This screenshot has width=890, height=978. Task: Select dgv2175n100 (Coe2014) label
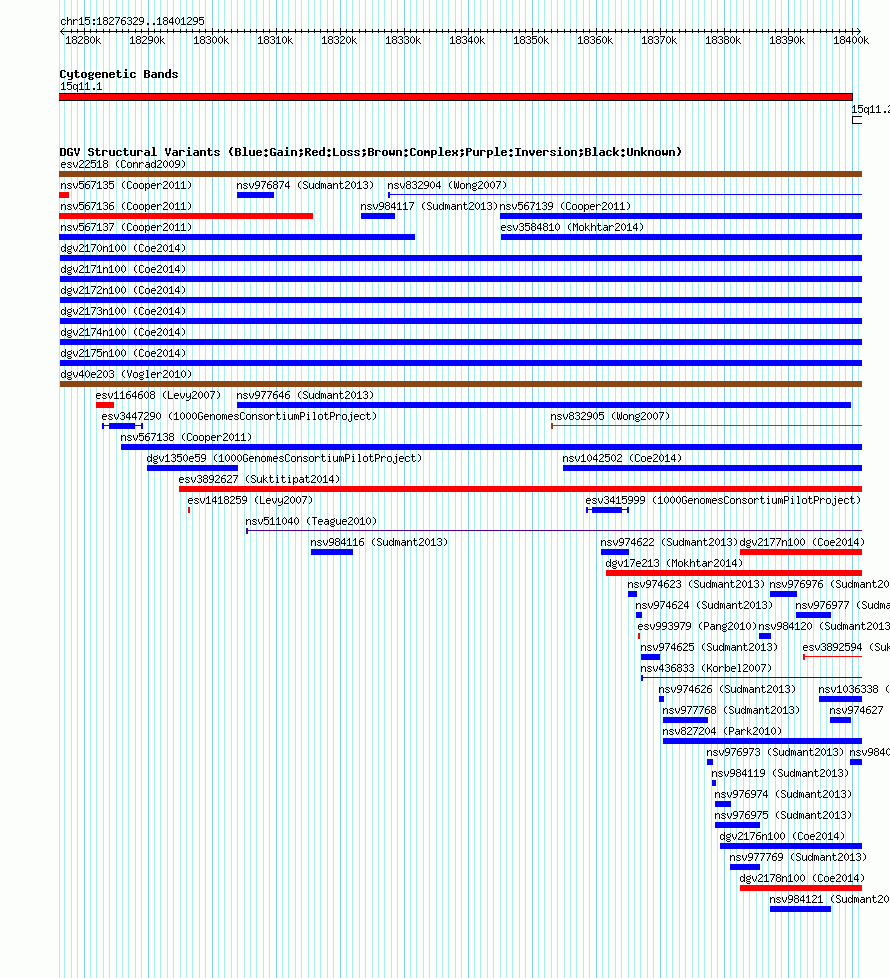coord(123,354)
